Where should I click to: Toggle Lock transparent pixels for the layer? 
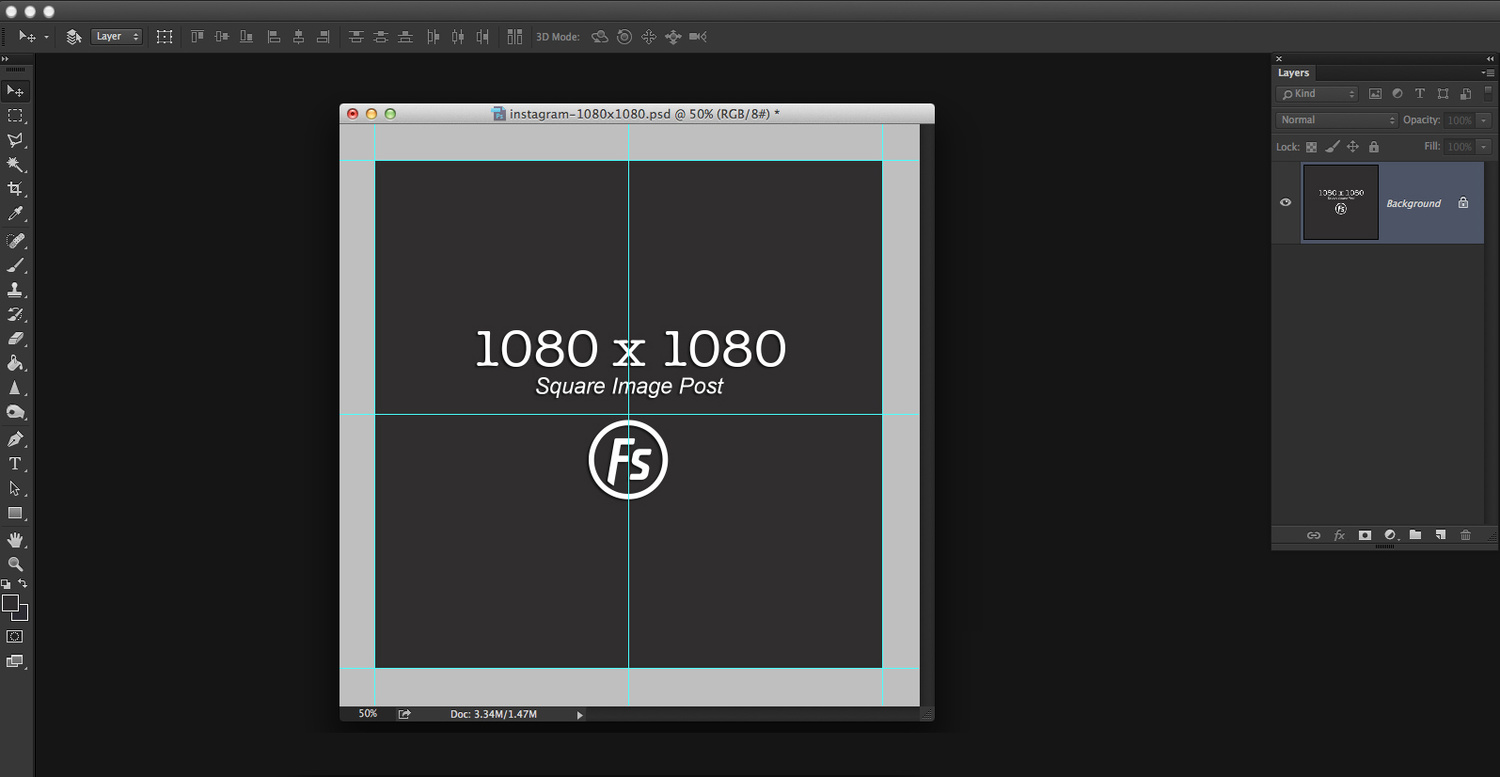tap(1311, 146)
